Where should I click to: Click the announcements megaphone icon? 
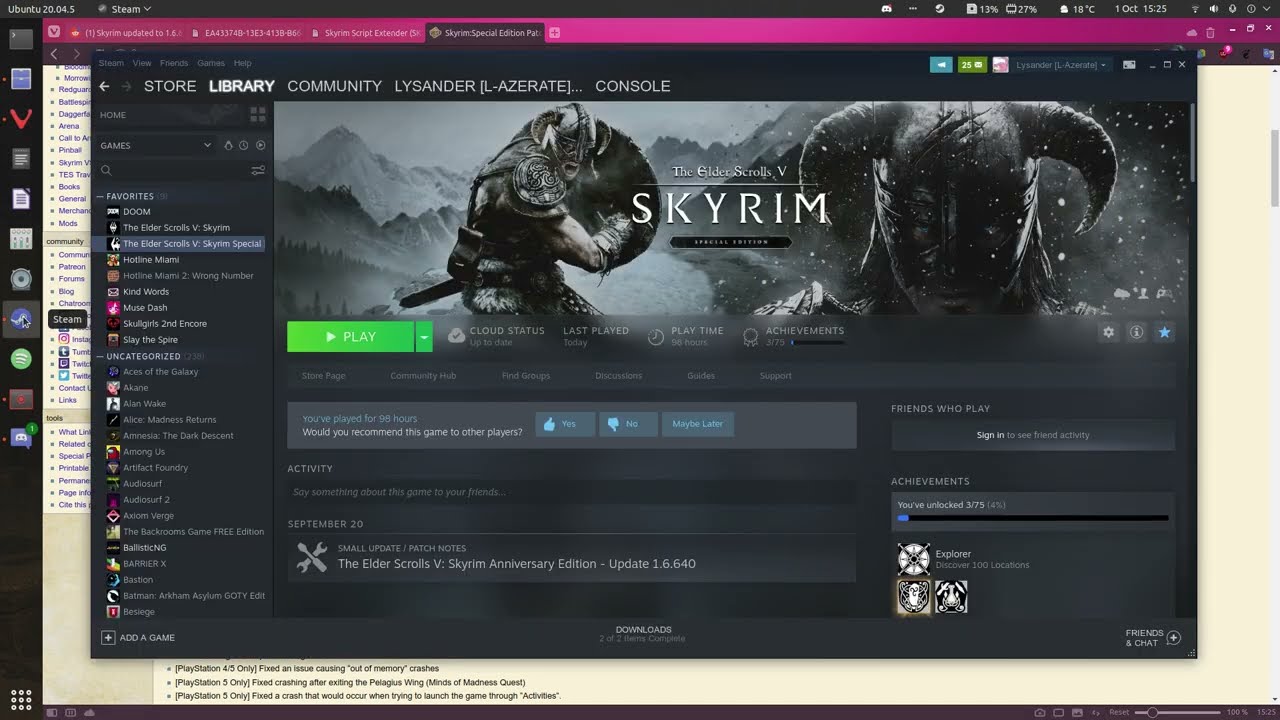941,64
